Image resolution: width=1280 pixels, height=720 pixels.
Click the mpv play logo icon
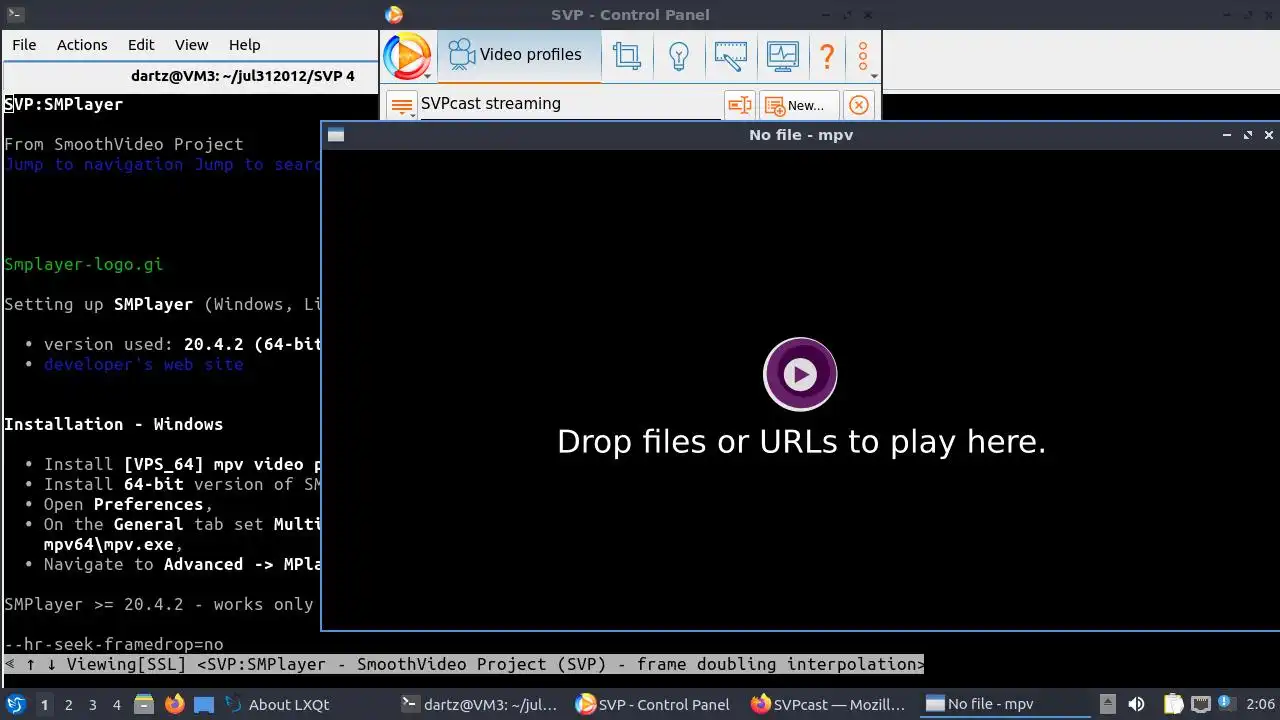(x=800, y=374)
